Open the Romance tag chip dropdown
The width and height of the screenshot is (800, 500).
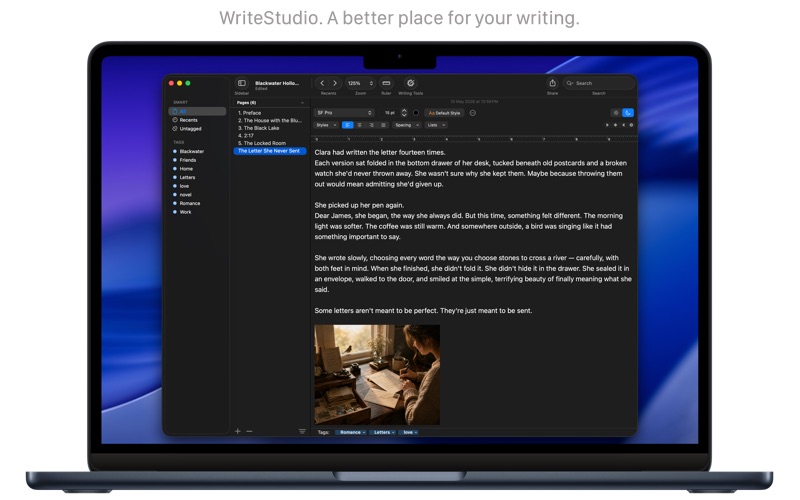pyautogui.click(x=351, y=432)
